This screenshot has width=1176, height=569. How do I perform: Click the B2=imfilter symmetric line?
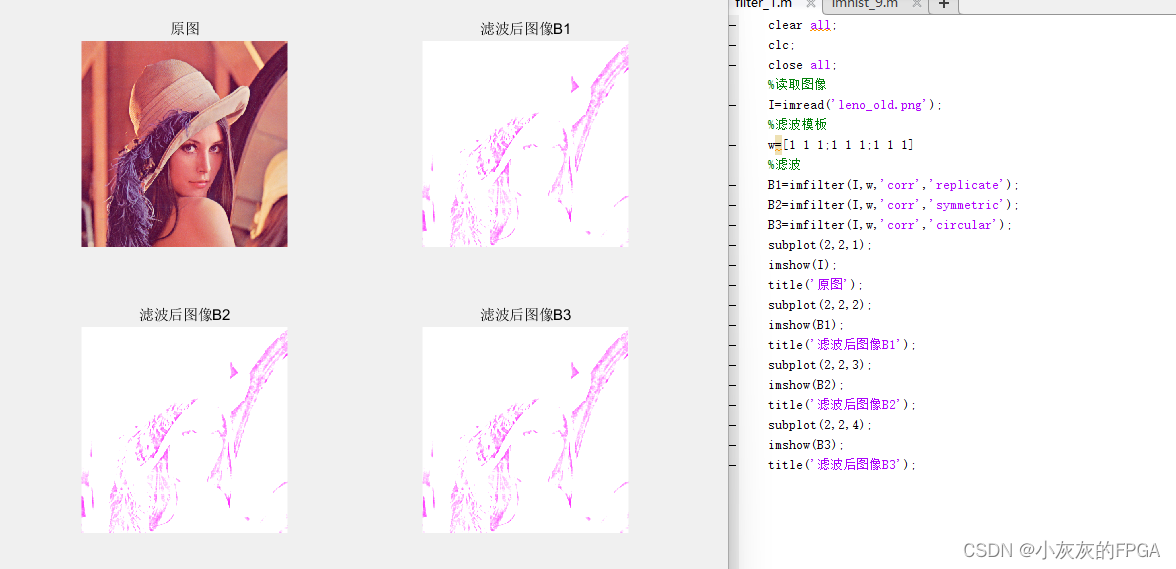point(894,205)
